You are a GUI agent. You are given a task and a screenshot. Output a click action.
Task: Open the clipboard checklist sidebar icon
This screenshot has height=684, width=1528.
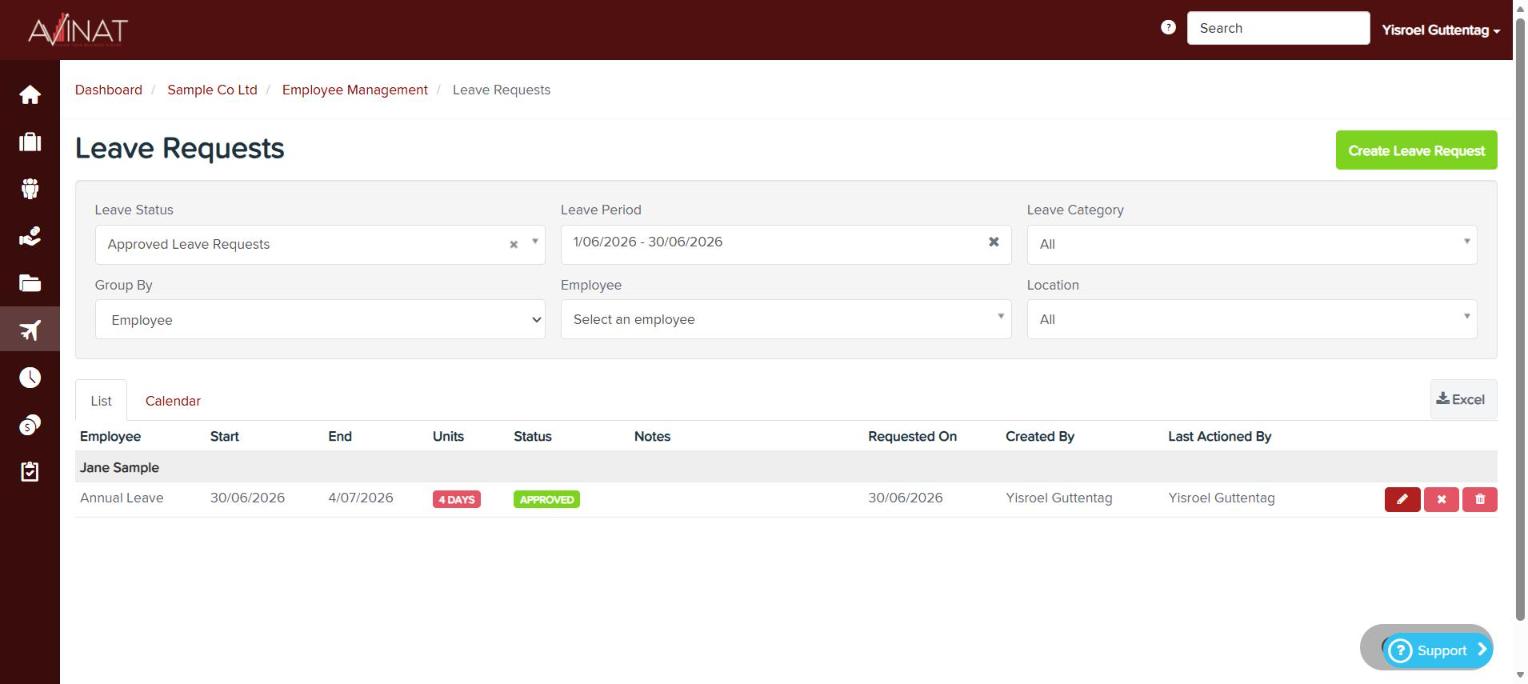coord(30,471)
